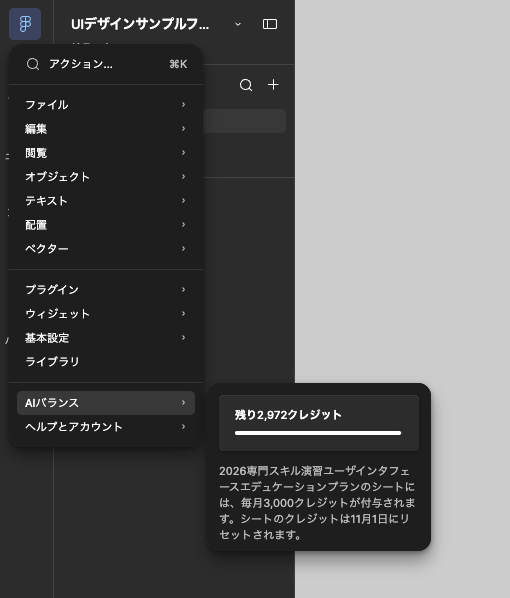Image resolution: width=510 pixels, height=598 pixels.
Task: Click the credits remaining progress bar
Action: point(318,433)
